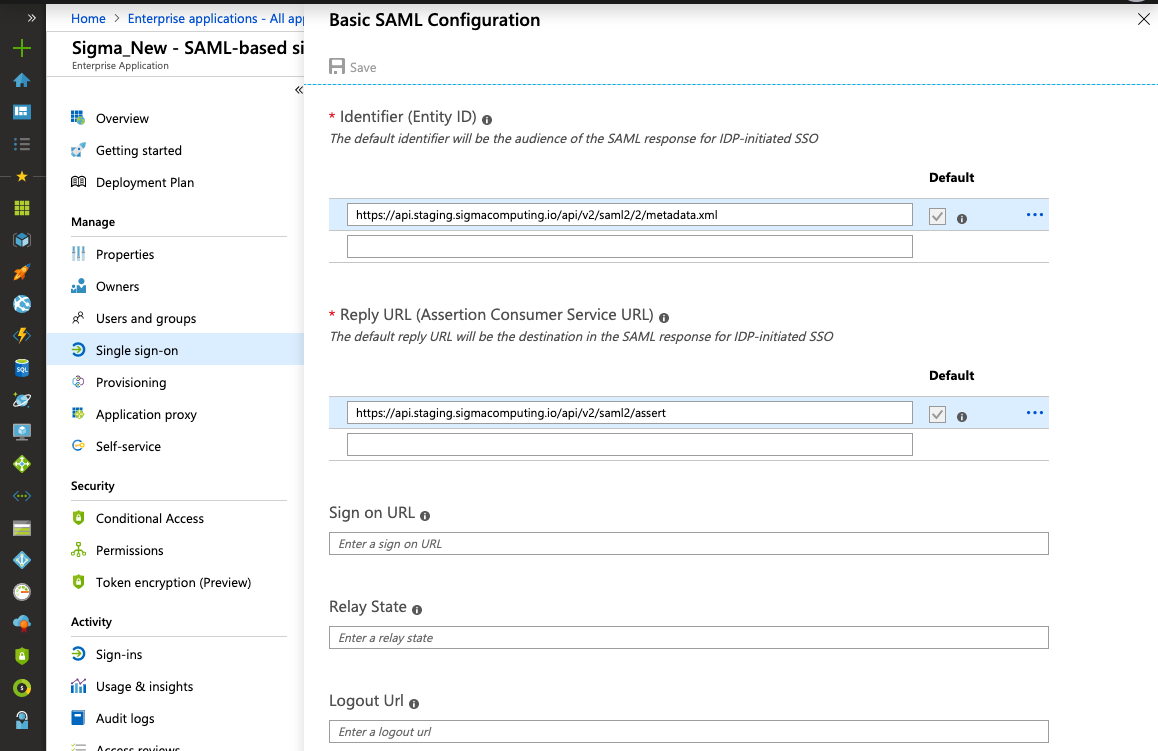Image resolution: width=1158 pixels, height=751 pixels.
Task: Click the Sign on URL input field
Action: click(688, 543)
